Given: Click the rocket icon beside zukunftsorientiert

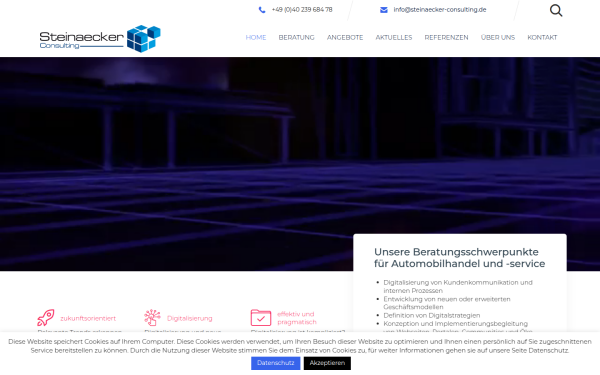Looking at the screenshot, I should pos(46,318).
